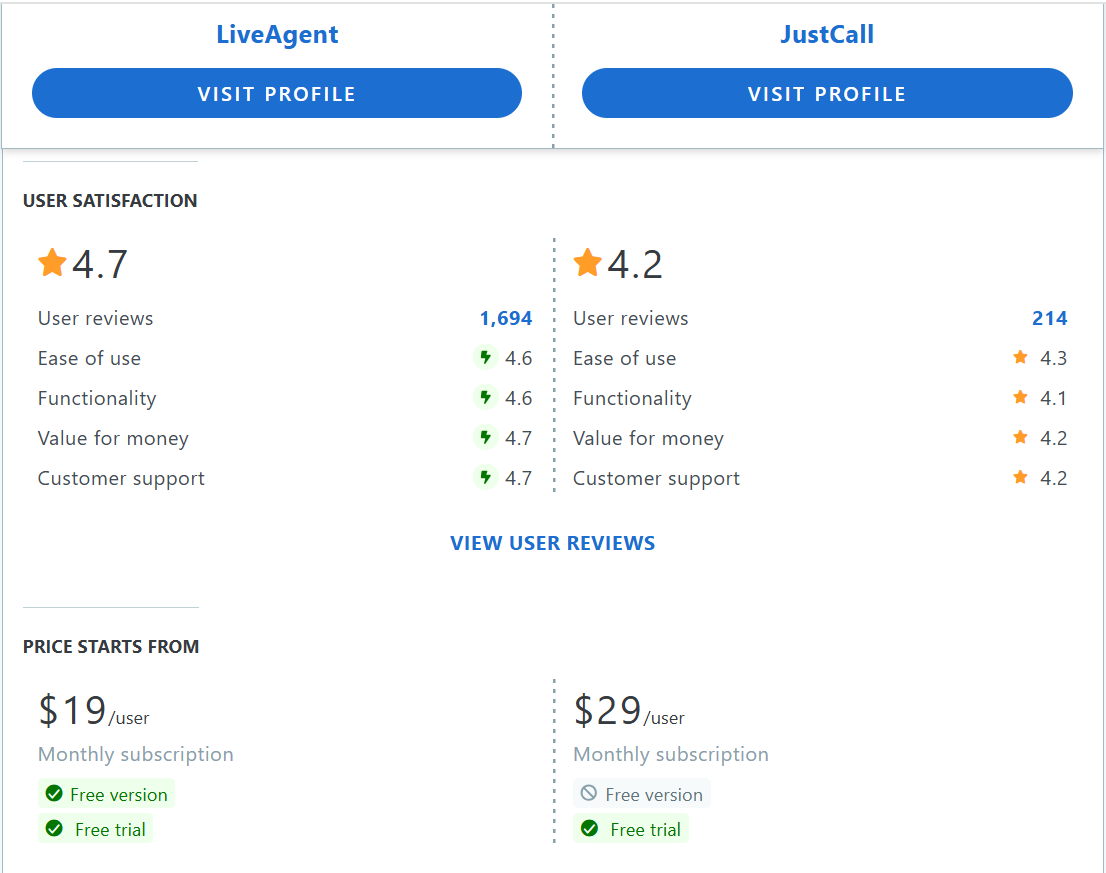Toggle the Free version badge under LiveAgent pricing
1106x873 pixels.
[106, 794]
